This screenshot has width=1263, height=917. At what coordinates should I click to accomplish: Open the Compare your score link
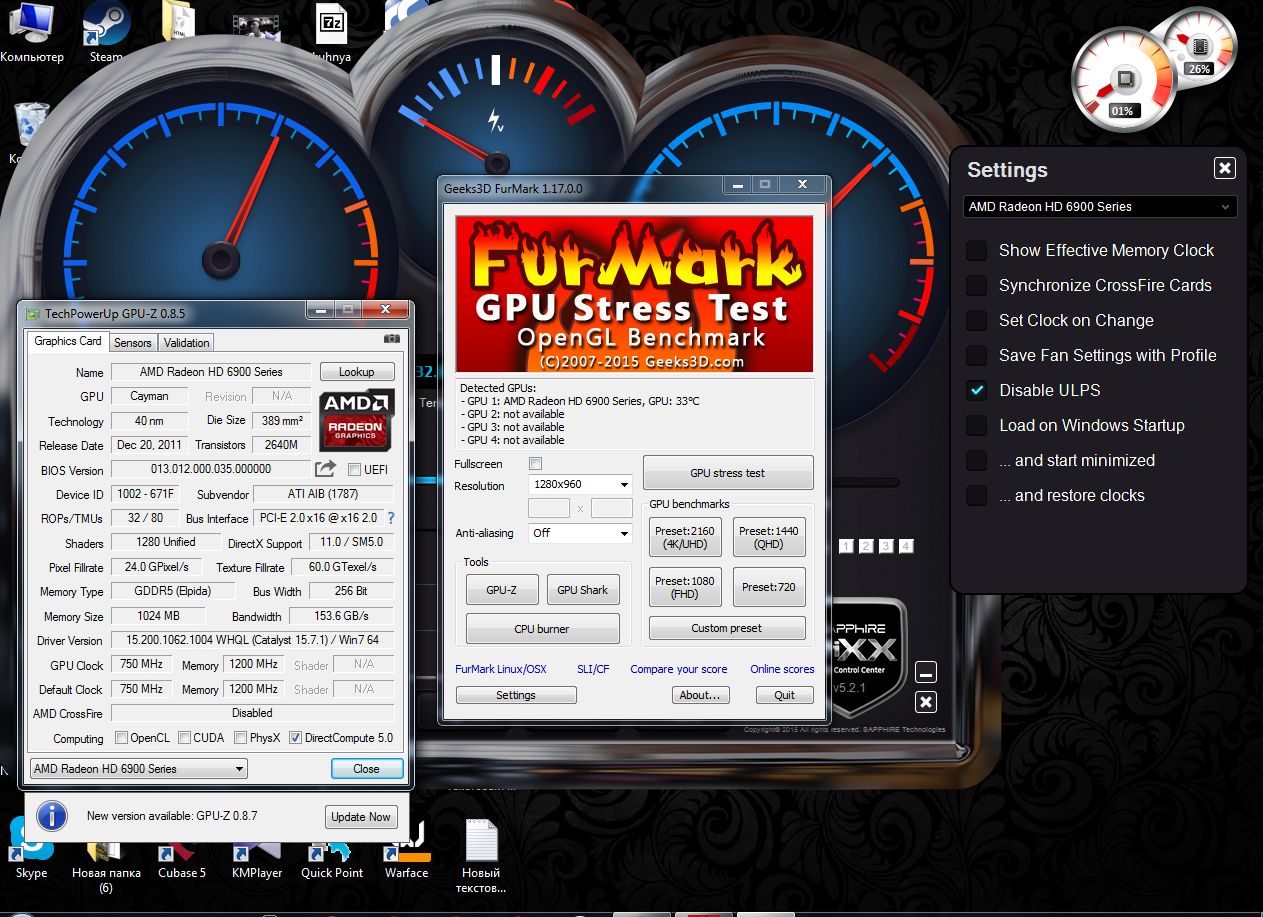coord(679,669)
